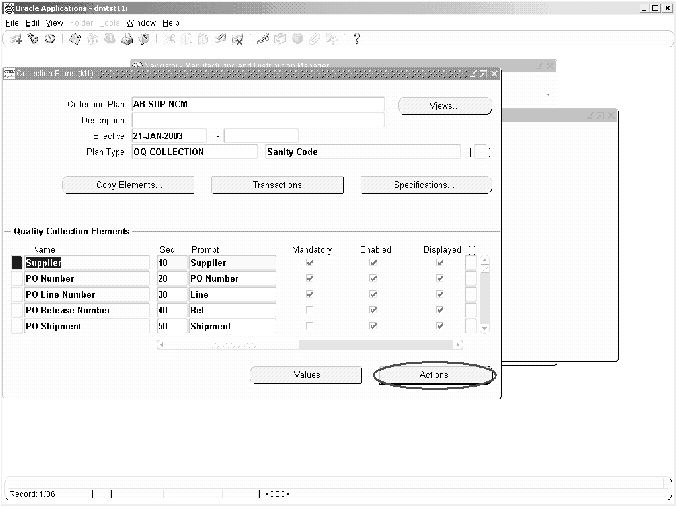
Task: Toggle Enabled checkbox for PO Release Number
Action: point(373,310)
